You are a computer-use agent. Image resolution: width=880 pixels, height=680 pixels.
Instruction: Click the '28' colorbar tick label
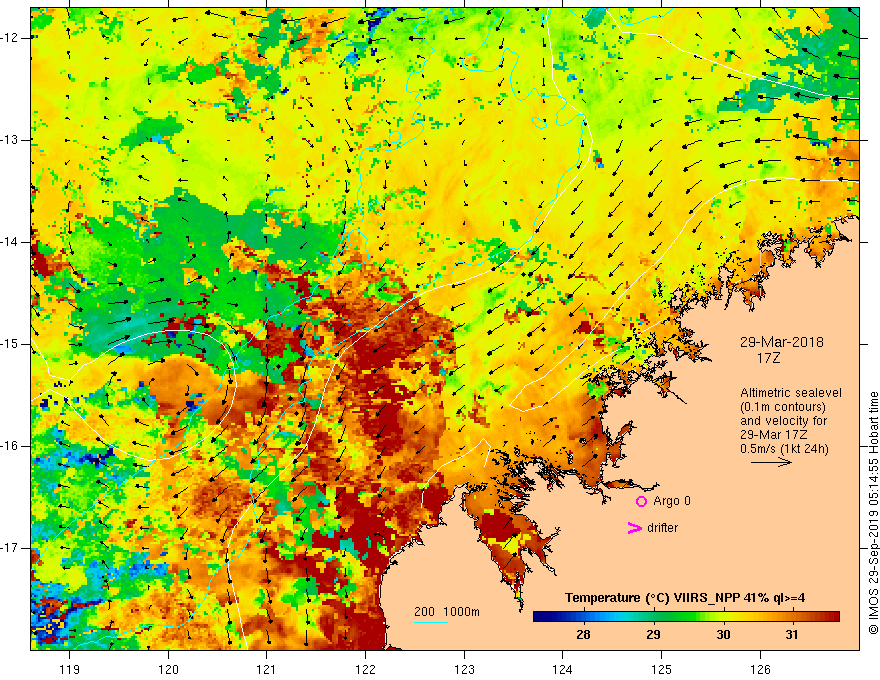click(x=583, y=635)
